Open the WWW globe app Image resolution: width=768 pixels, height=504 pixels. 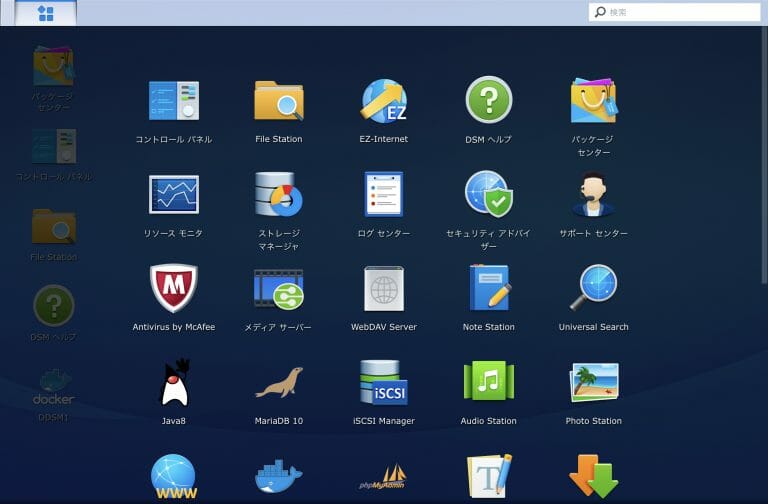pos(174,477)
